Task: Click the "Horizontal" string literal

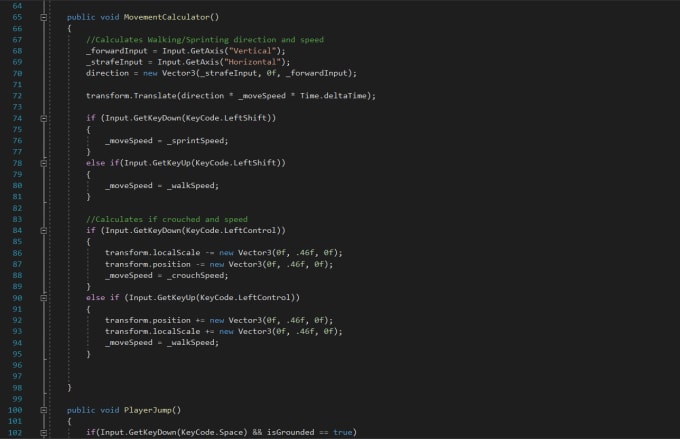Action: coord(252,62)
